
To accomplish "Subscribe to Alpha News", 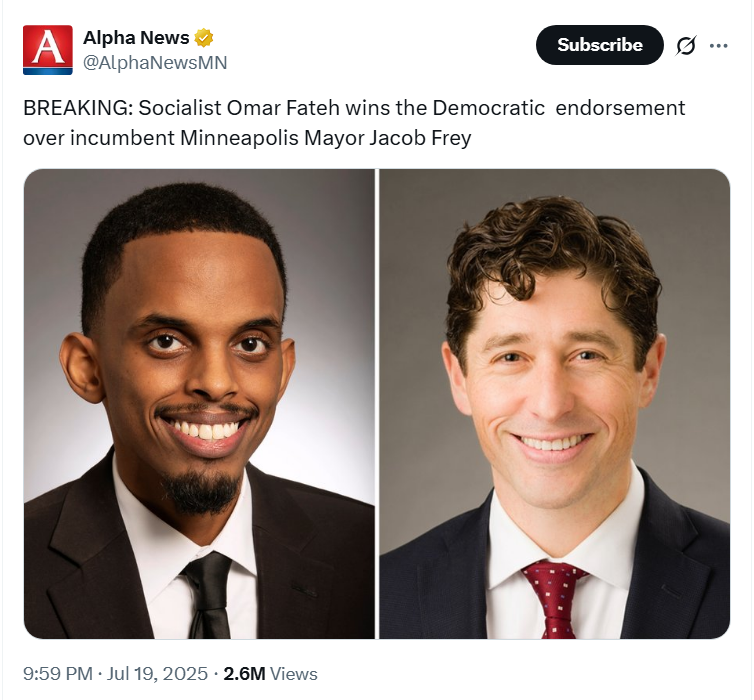I will click(x=600, y=45).
